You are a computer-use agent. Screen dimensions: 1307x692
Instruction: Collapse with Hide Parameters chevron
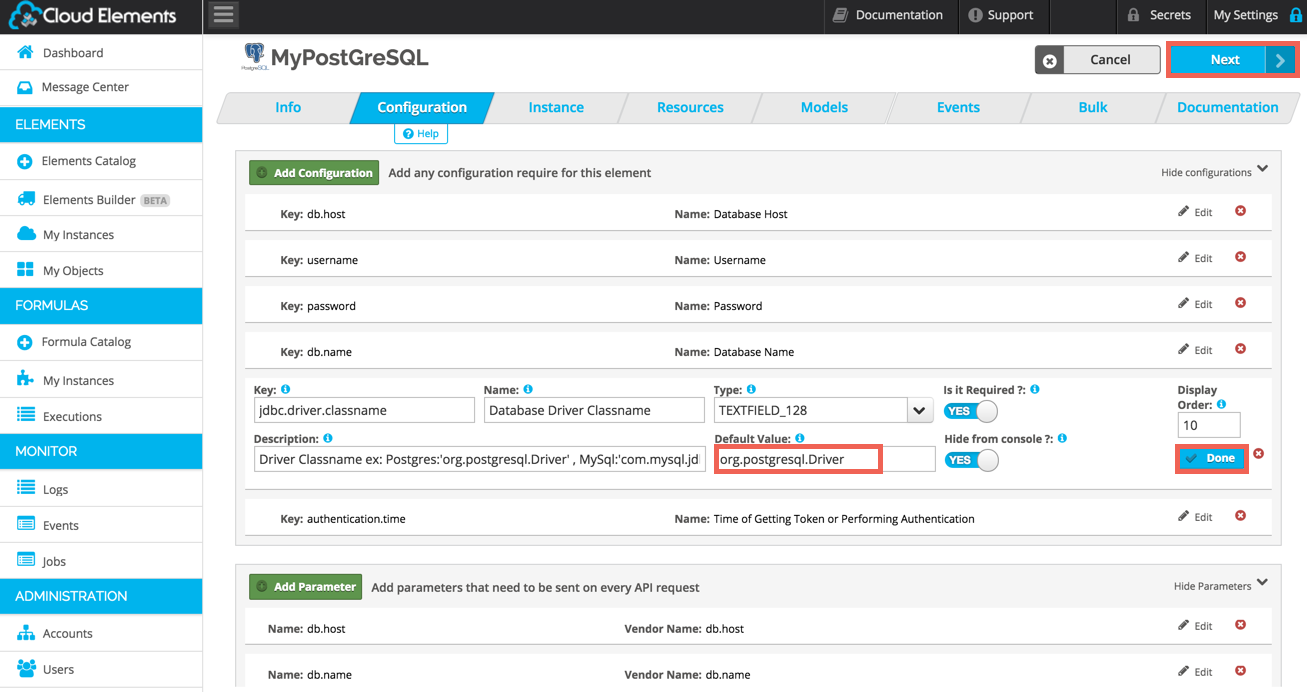[x=1262, y=583]
